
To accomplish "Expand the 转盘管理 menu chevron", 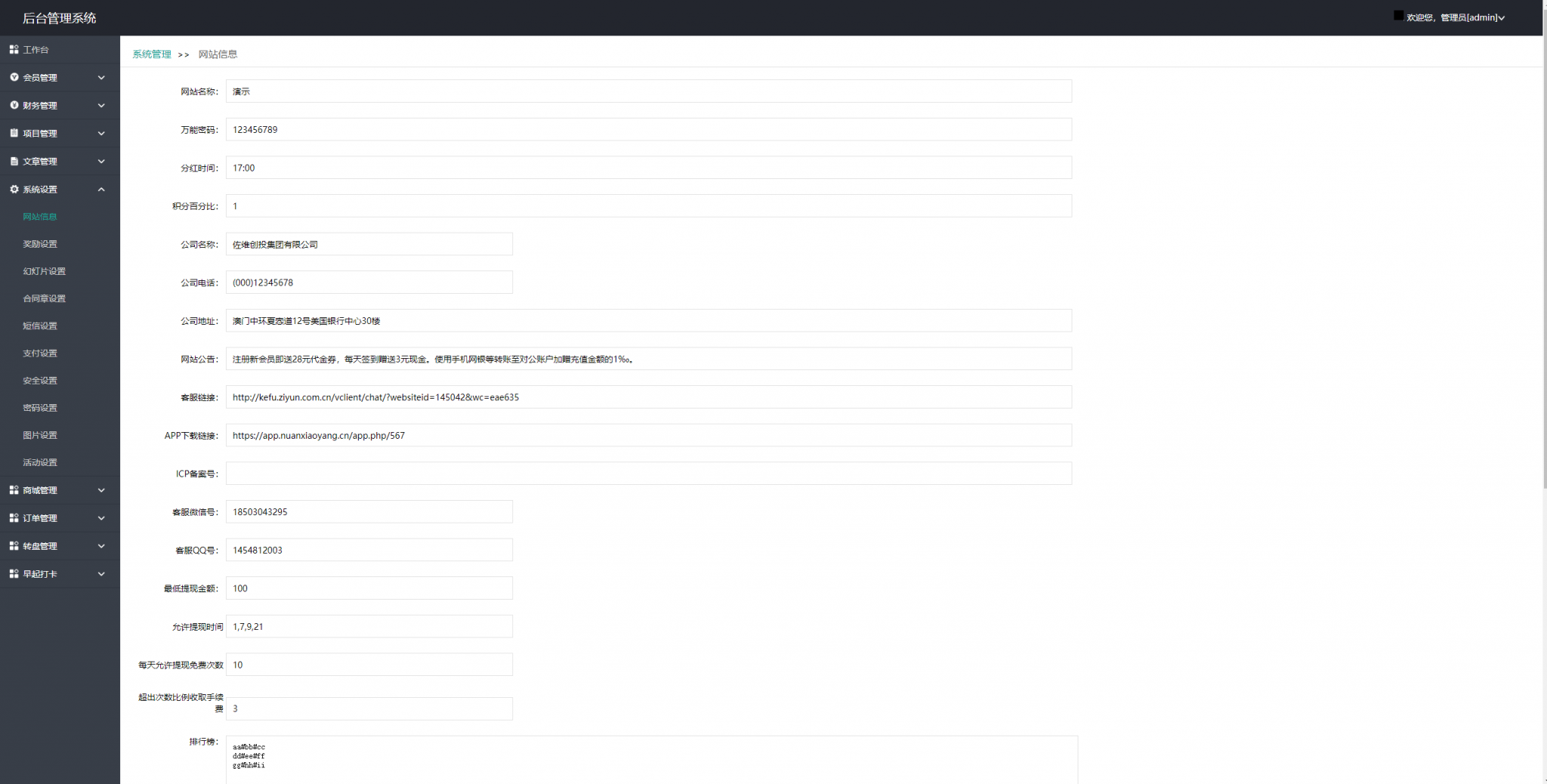I will point(101,546).
